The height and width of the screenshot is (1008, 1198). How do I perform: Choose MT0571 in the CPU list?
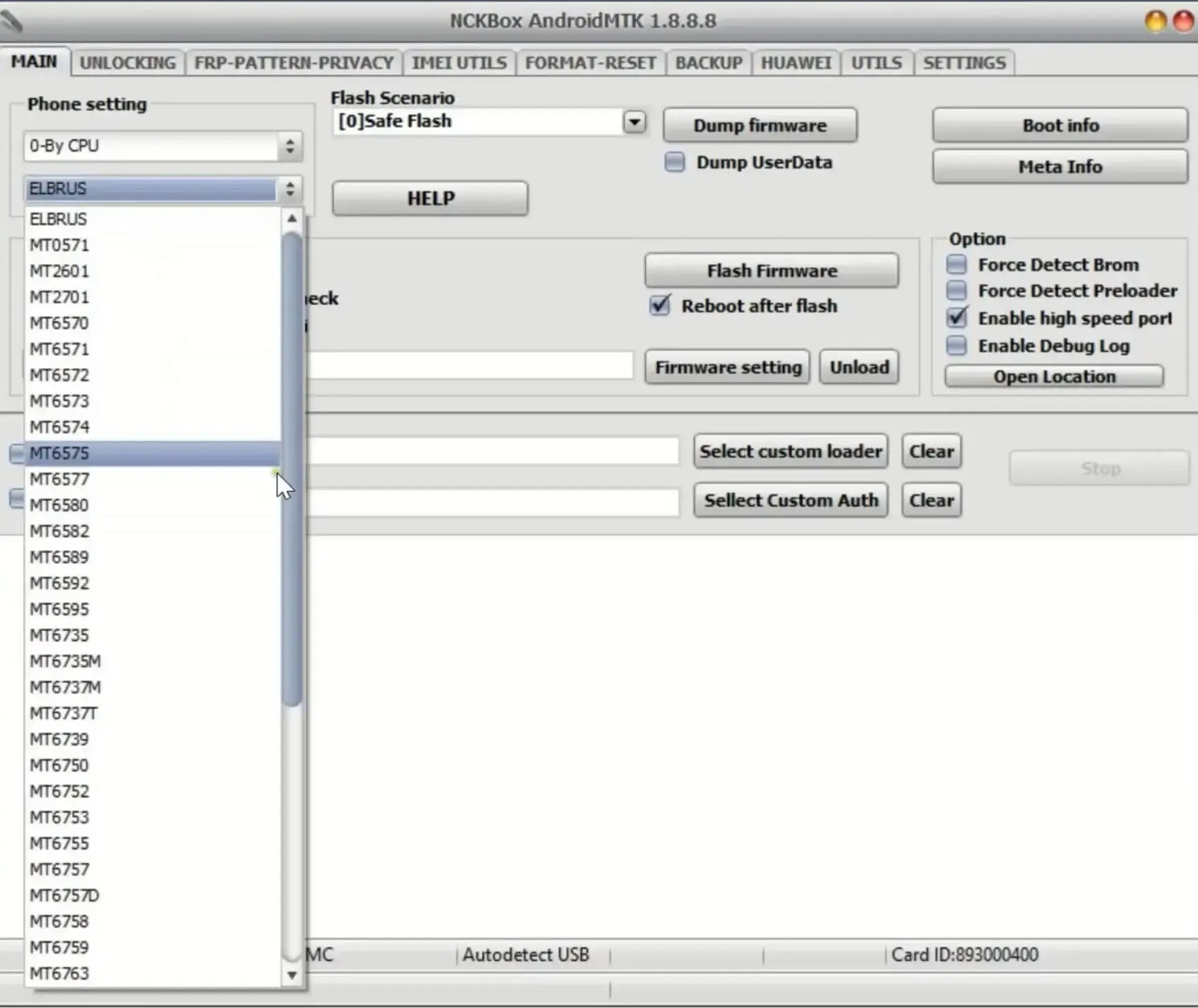tap(153, 245)
